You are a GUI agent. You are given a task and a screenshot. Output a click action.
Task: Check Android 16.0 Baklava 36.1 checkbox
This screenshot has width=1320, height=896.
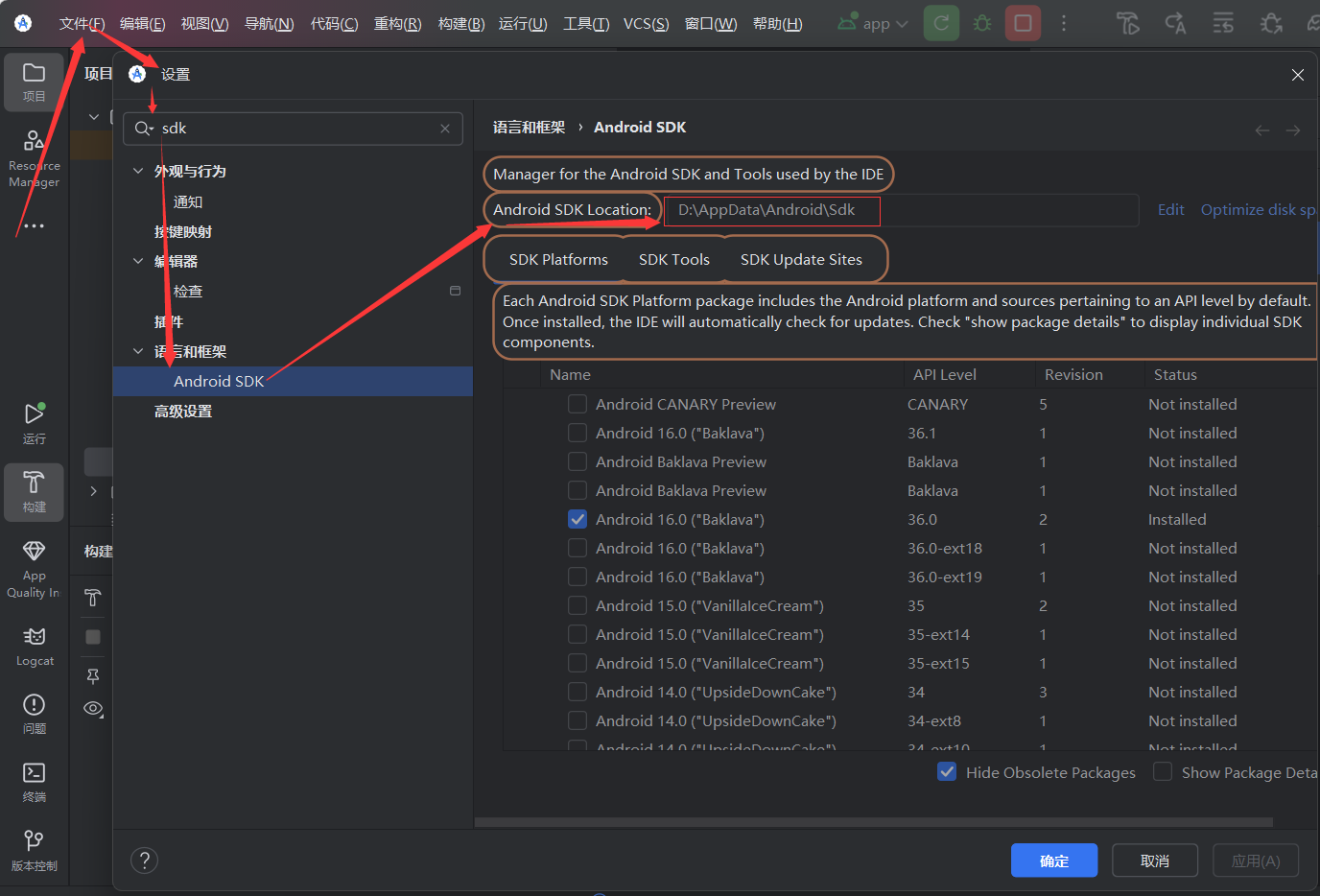577,433
